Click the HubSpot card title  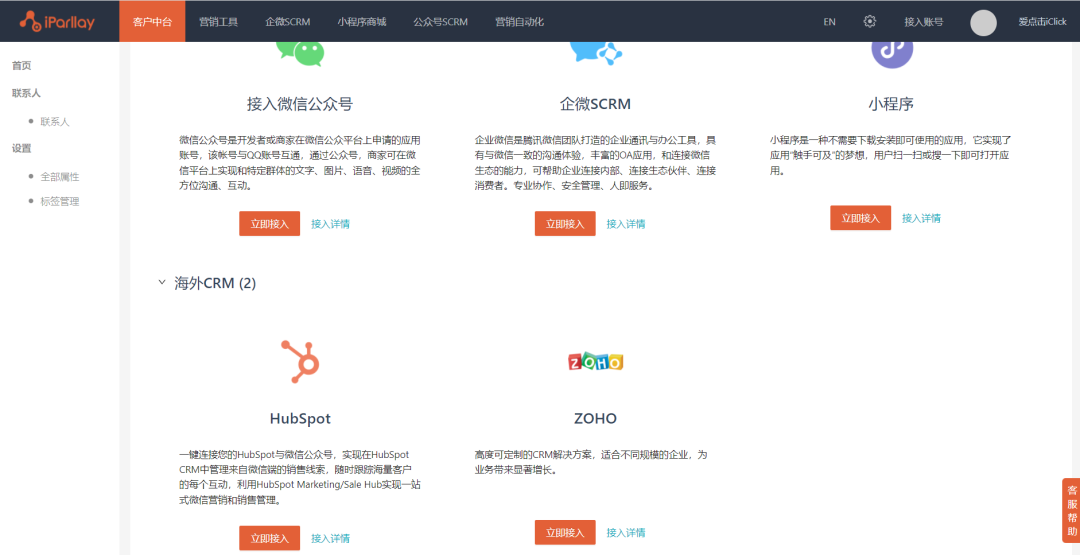click(300, 418)
